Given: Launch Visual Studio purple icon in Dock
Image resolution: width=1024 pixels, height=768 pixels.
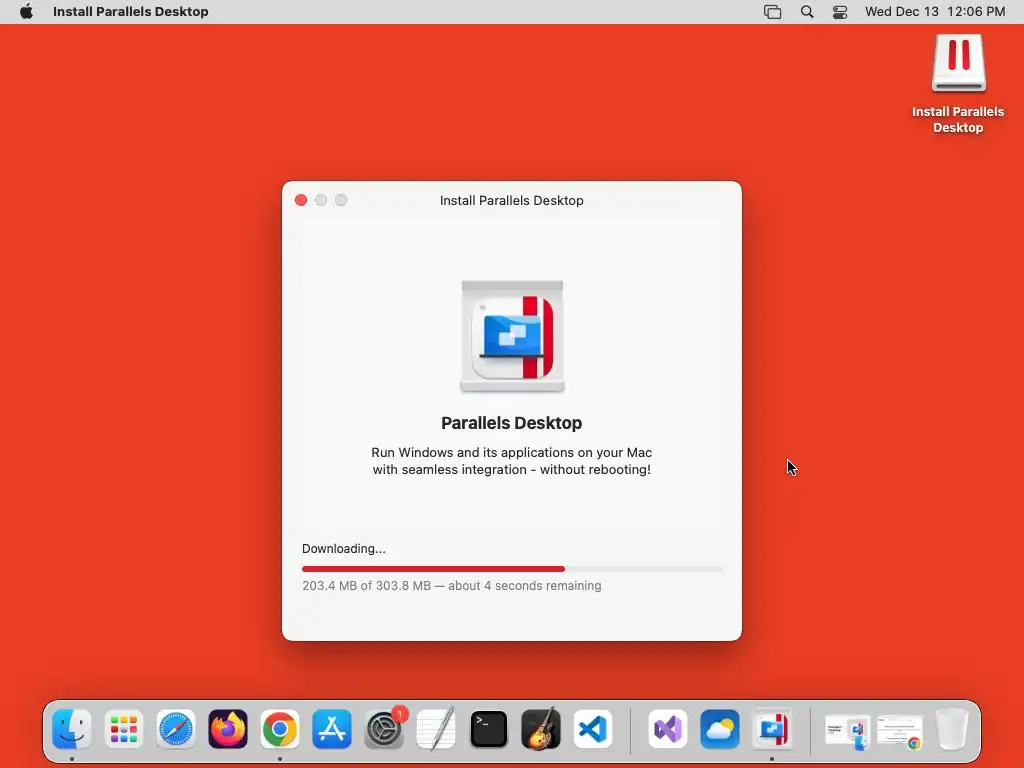Looking at the screenshot, I should pyautogui.click(x=667, y=729).
